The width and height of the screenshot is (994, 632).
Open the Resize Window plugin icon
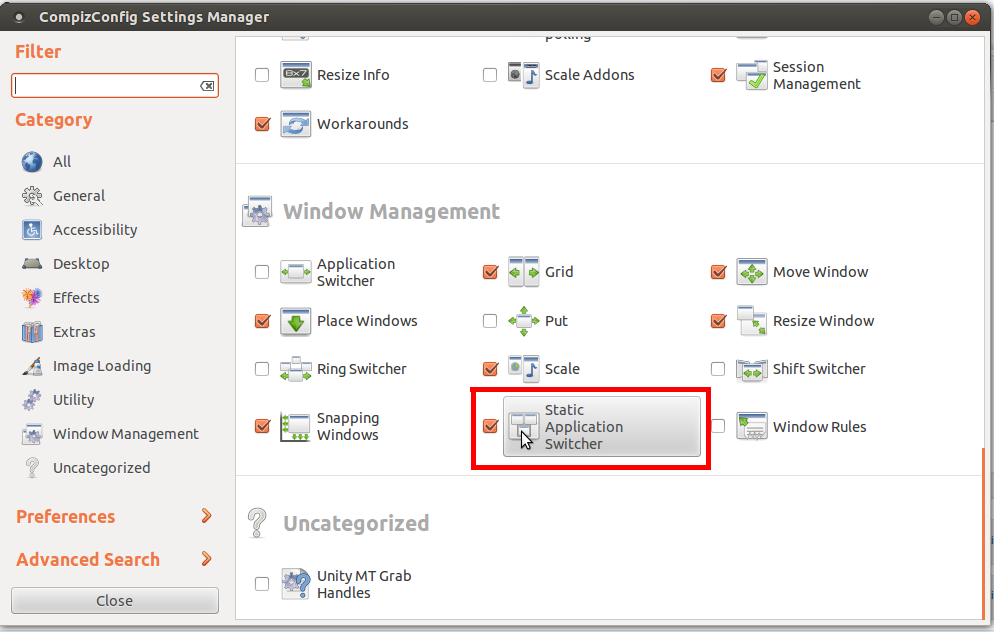click(x=752, y=321)
